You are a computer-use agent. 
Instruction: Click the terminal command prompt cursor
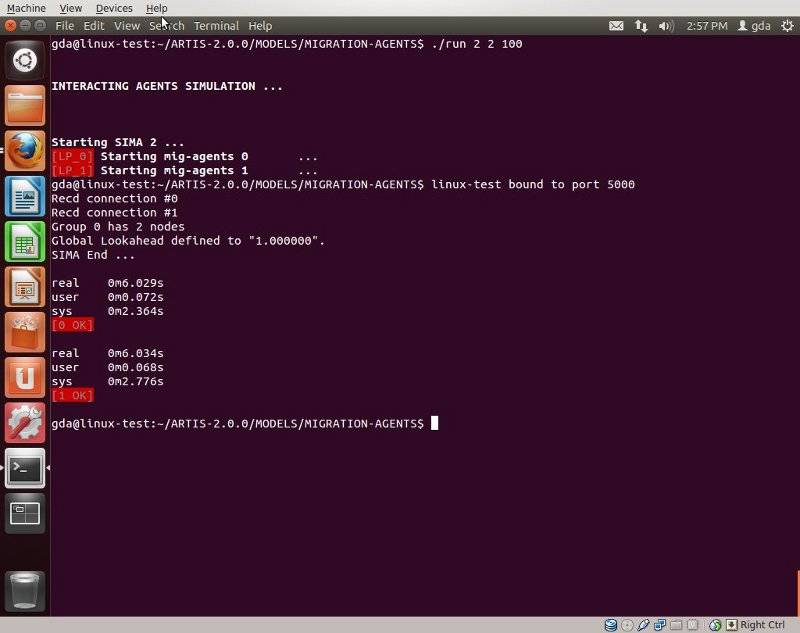pos(434,424)
